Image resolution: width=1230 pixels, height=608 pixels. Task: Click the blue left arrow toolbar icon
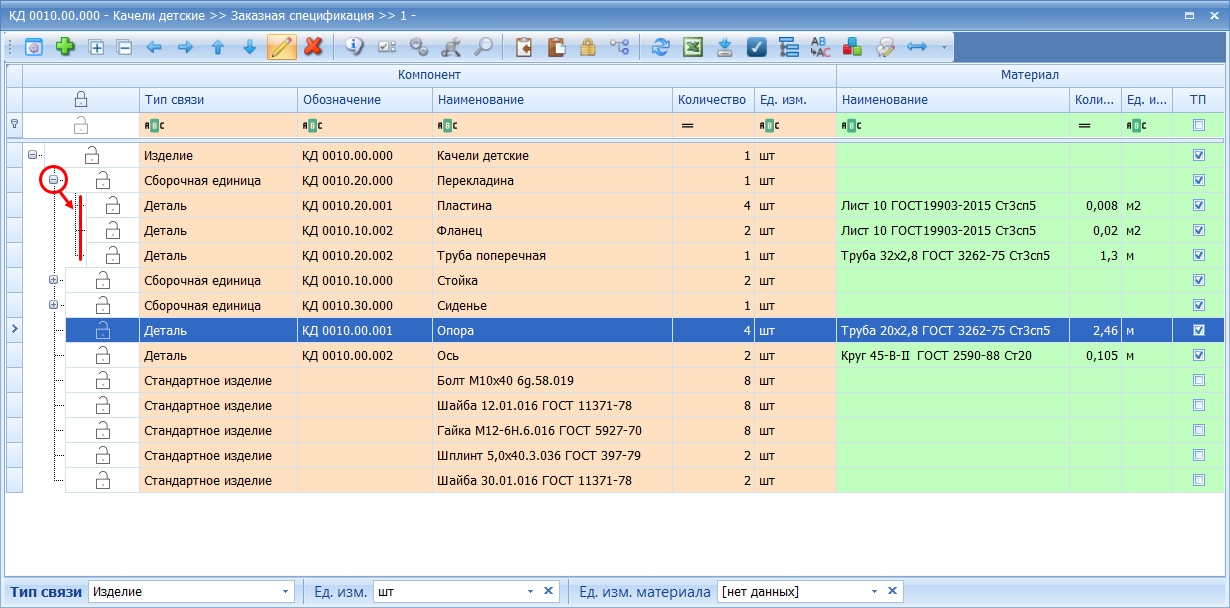pos(154,47)
